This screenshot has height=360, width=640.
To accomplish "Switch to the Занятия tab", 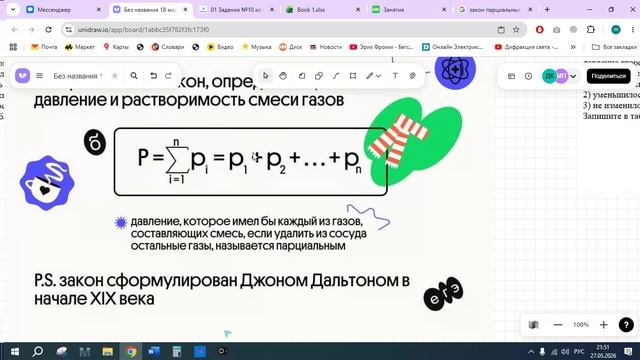I will (x=409, y=9).
